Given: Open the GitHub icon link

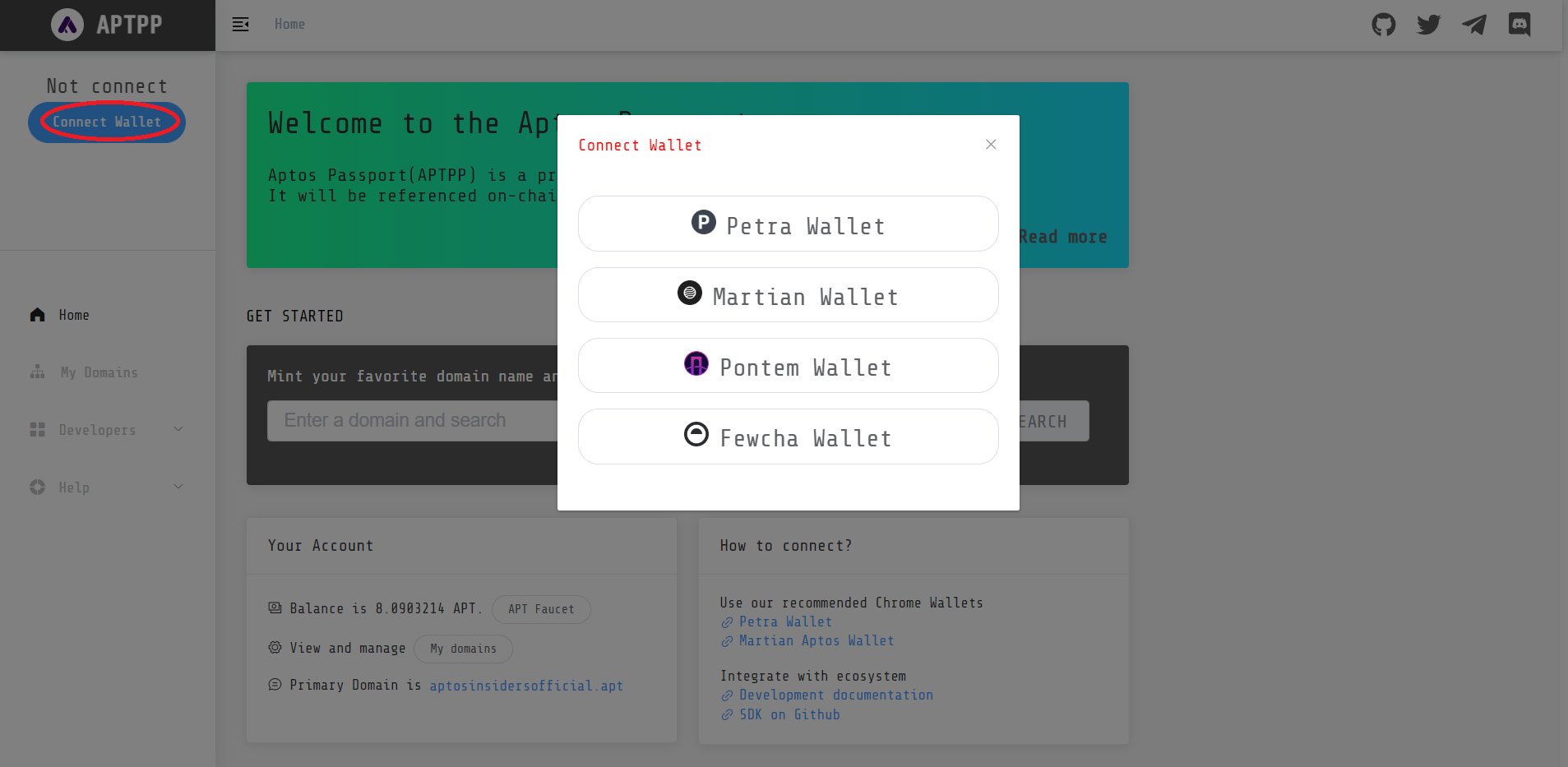Looking at the screenshot, I should pos(1384,25).
